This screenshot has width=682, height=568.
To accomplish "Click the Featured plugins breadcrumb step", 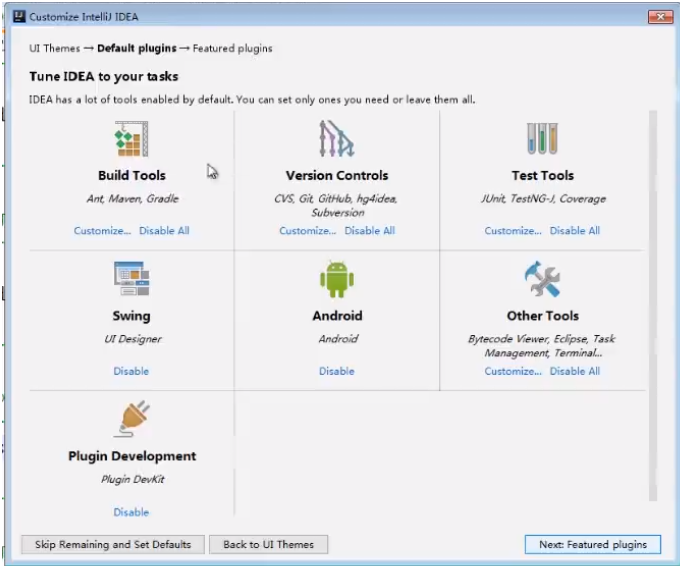I will pyautogui.click(x=233, y=48).
